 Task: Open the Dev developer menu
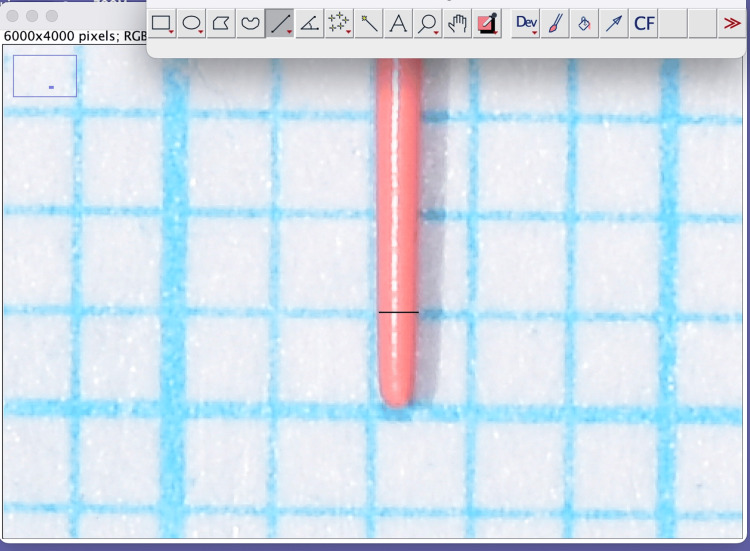(x=526, y=23)
